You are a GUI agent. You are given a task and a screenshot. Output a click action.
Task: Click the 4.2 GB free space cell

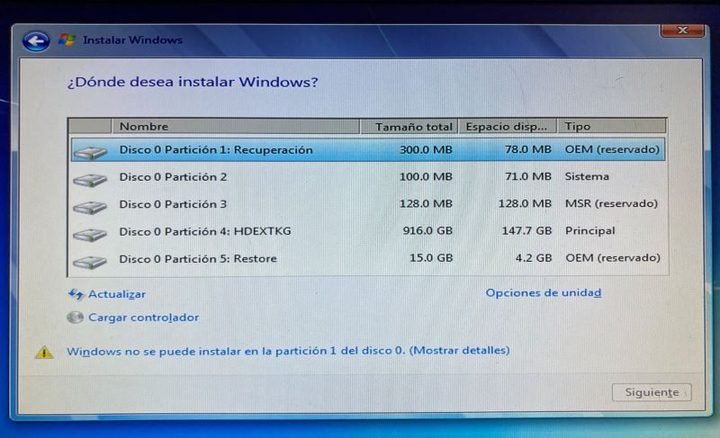coord(534,258)
